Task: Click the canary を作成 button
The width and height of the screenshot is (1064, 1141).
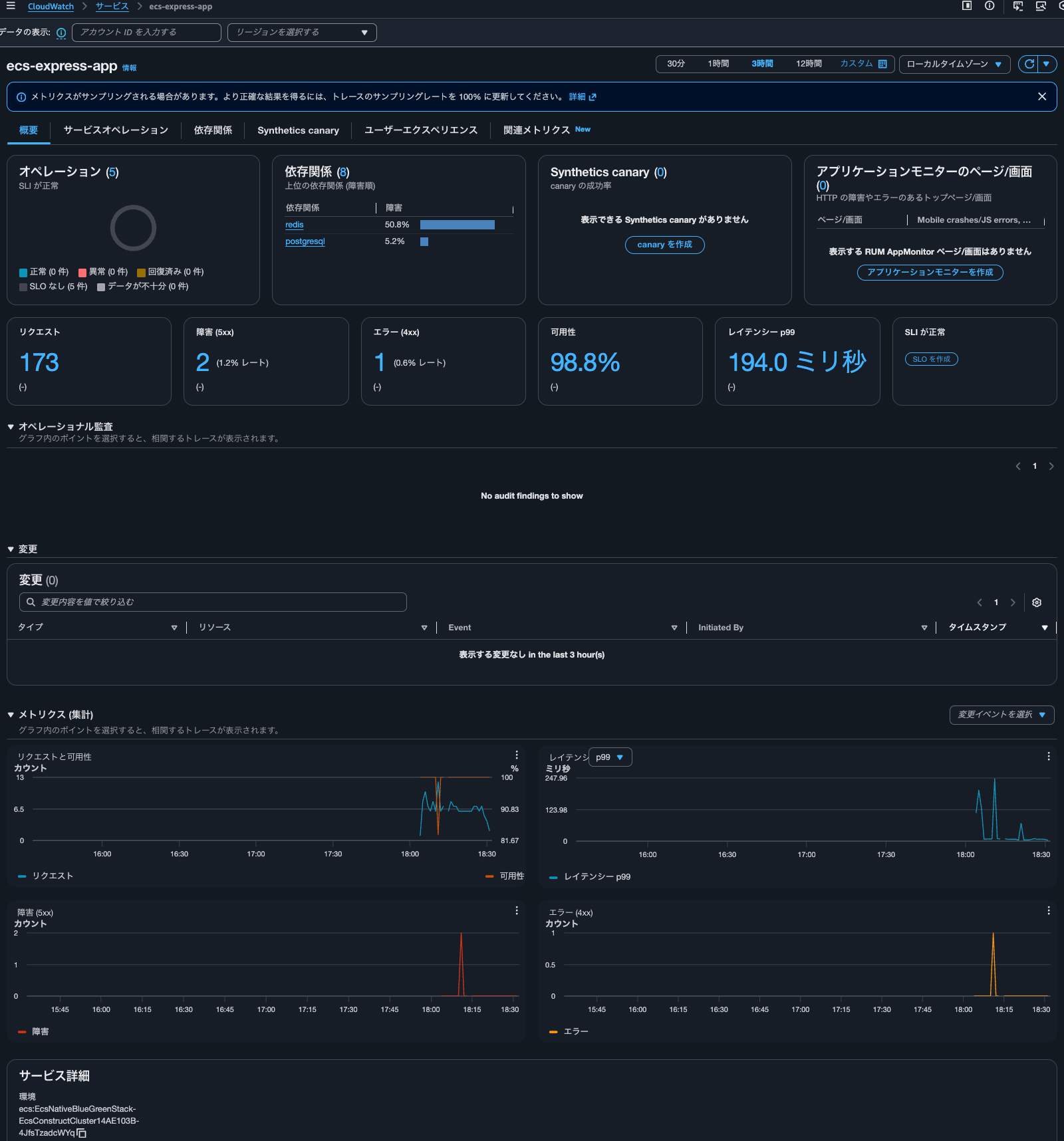Action: [664, 245]
